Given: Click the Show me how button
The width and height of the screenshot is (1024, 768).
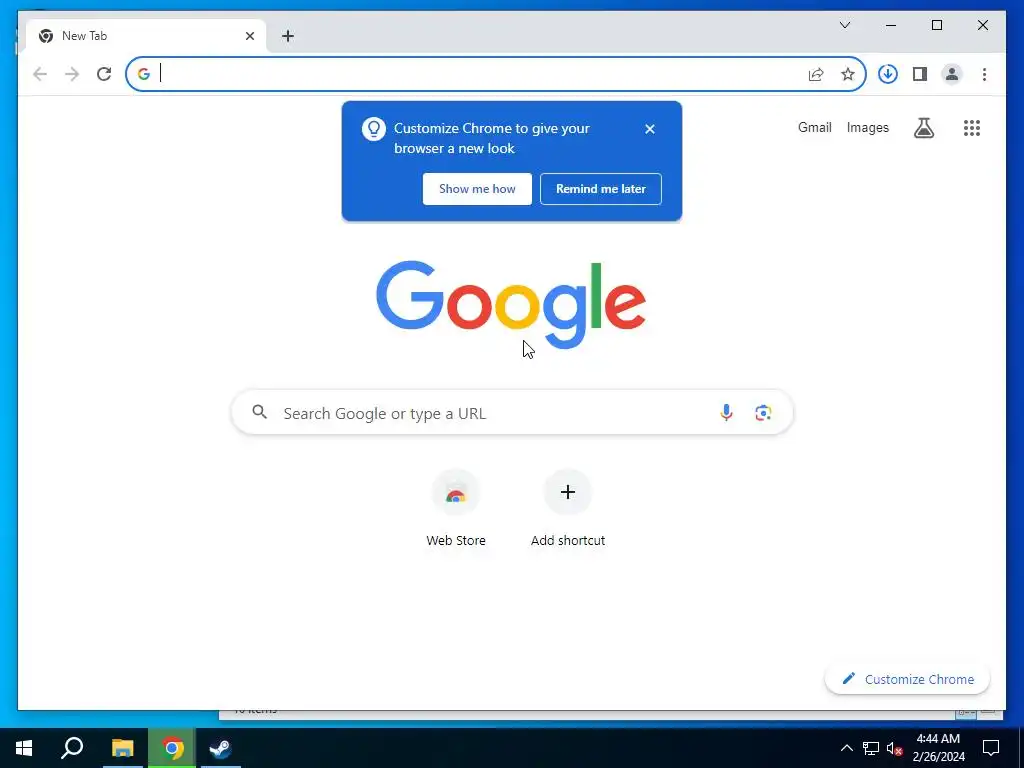Looking at the screenshot, I should (x=477, y=189).
